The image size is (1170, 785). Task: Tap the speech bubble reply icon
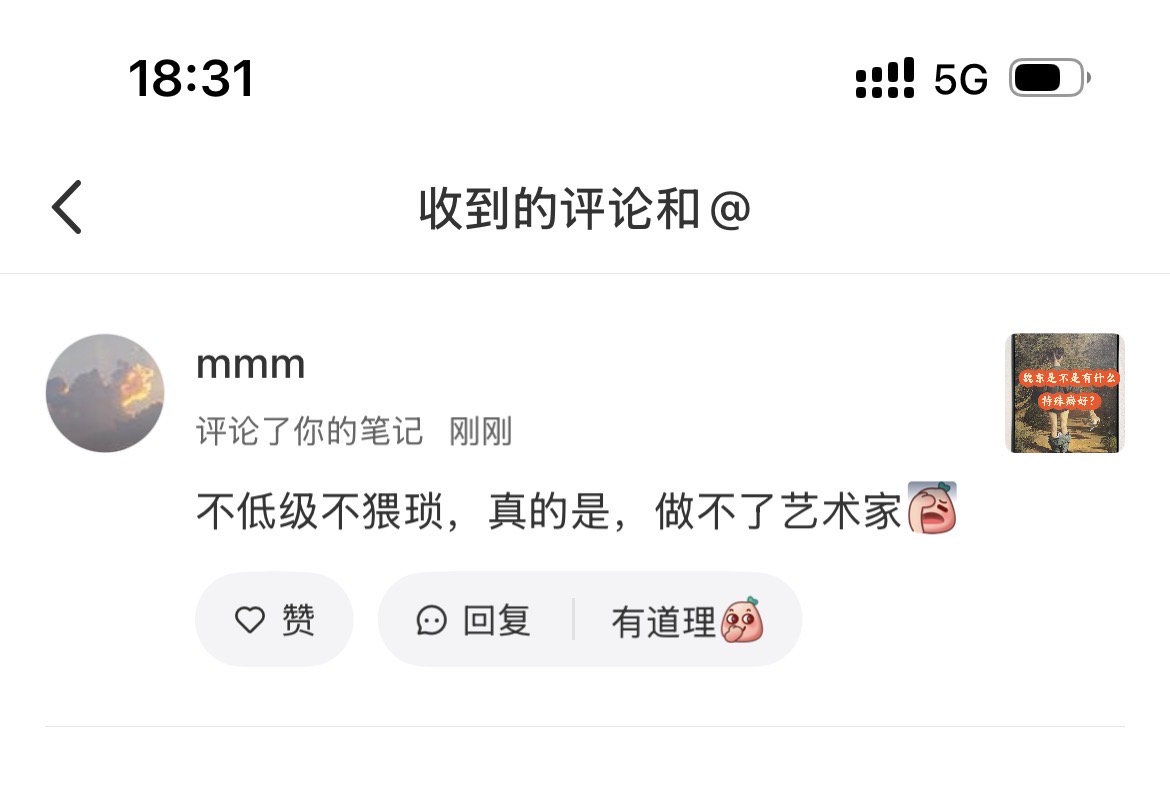coord(431,620)
